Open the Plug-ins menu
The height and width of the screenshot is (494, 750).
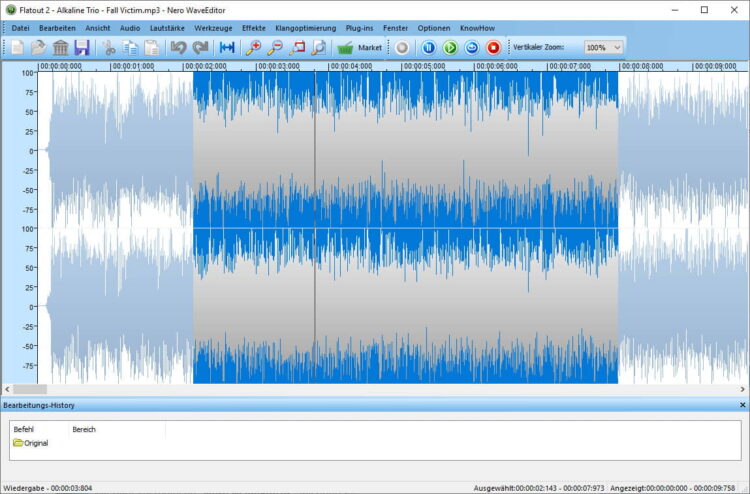click(x=360, y=28)
